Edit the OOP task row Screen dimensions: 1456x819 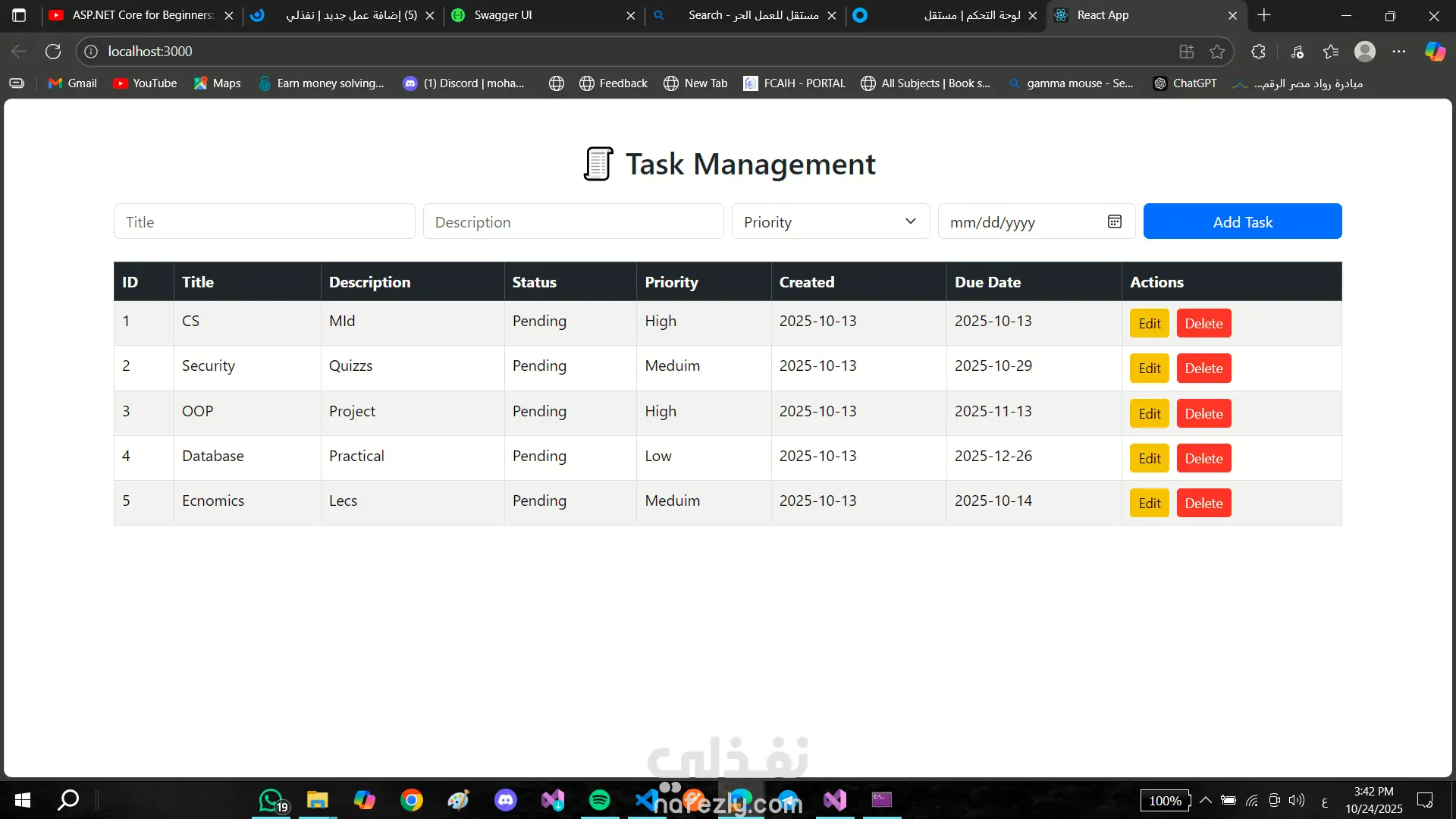pos(1149,414)
